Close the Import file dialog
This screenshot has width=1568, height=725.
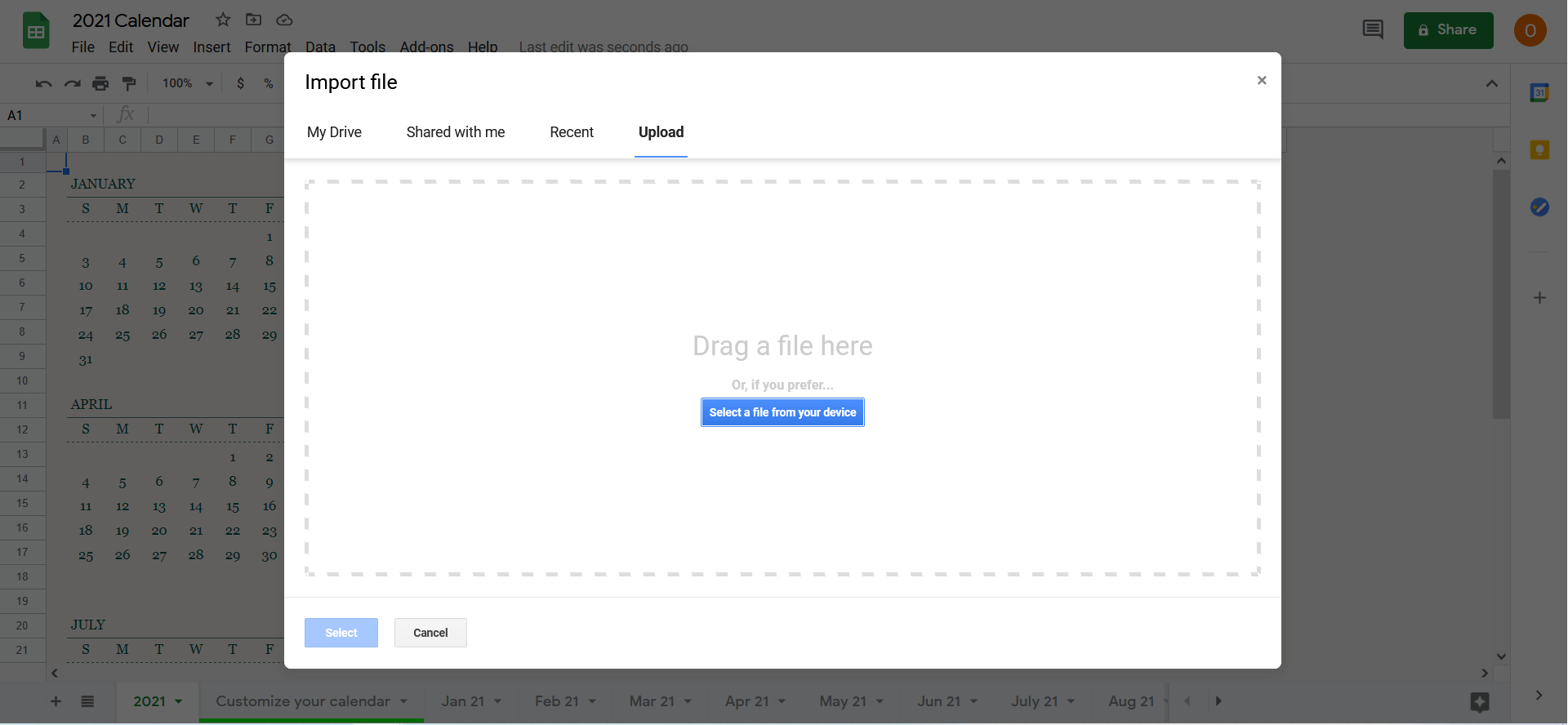pyautogui.click(x=1262, y=80)
